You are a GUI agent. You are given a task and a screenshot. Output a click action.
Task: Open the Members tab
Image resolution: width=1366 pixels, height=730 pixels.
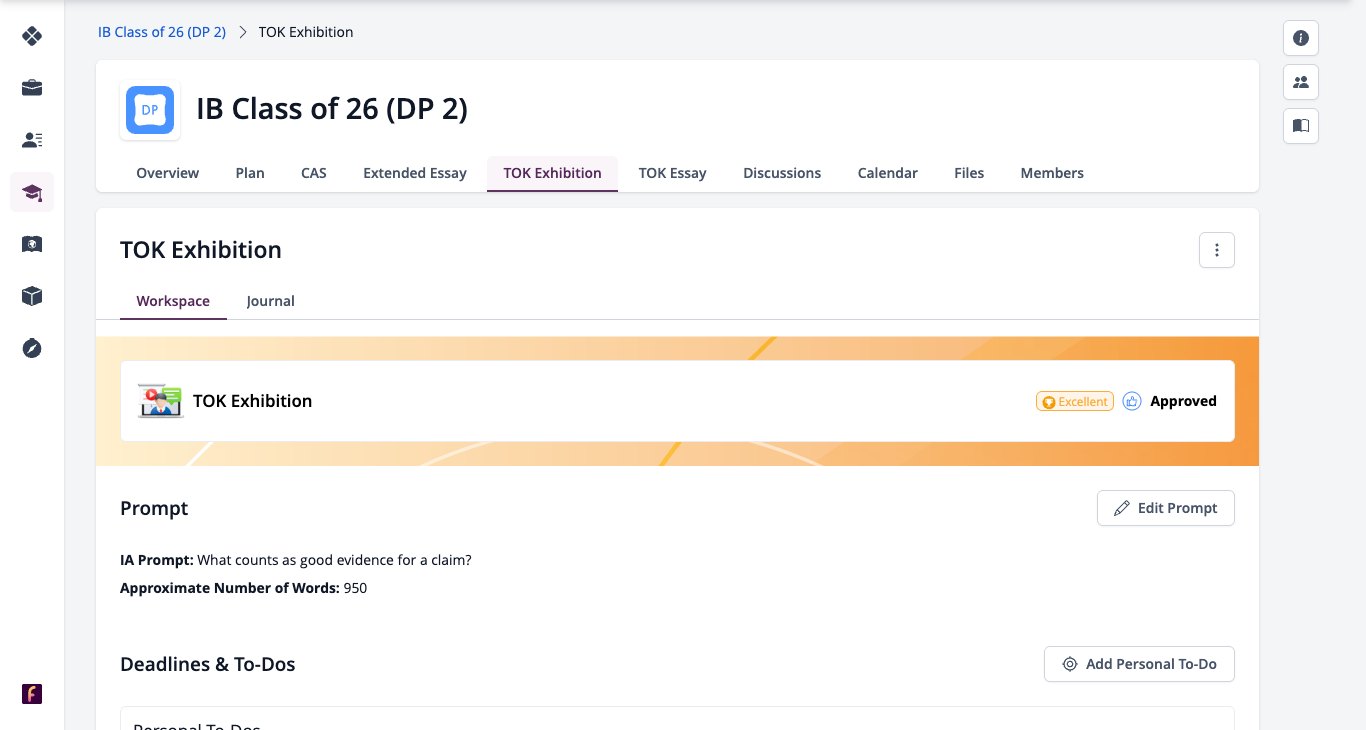pos(1052,173)
